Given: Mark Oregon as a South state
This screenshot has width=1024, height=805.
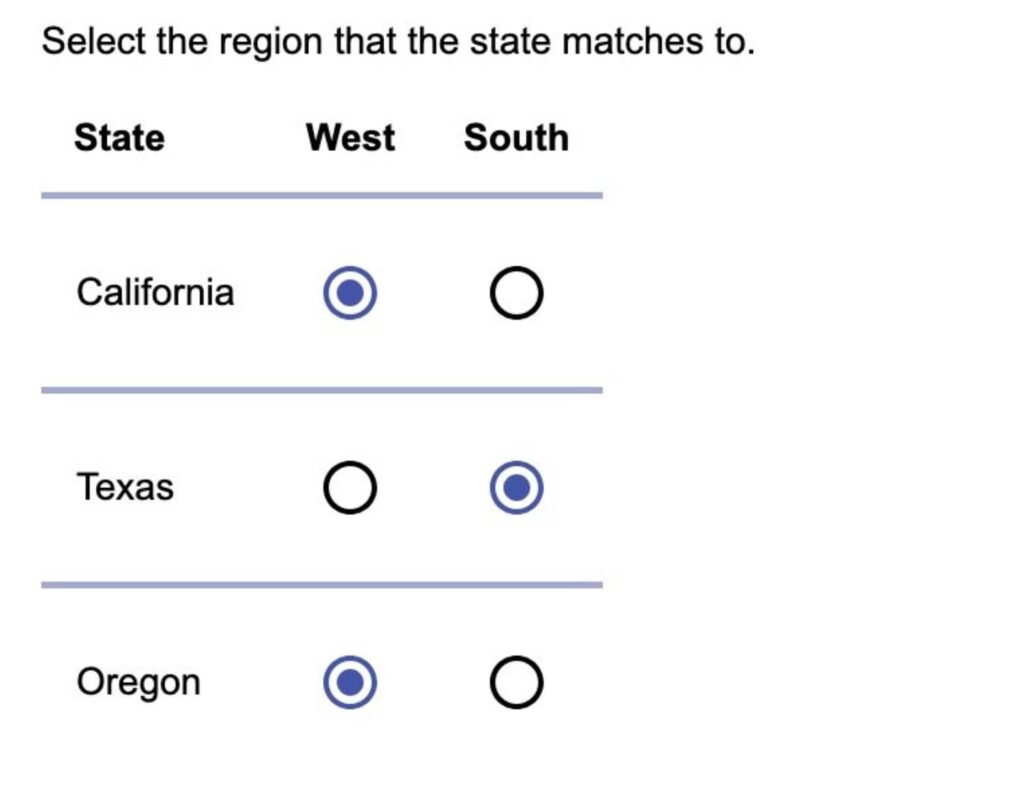Looking at the screenshot, I should 517,682.
